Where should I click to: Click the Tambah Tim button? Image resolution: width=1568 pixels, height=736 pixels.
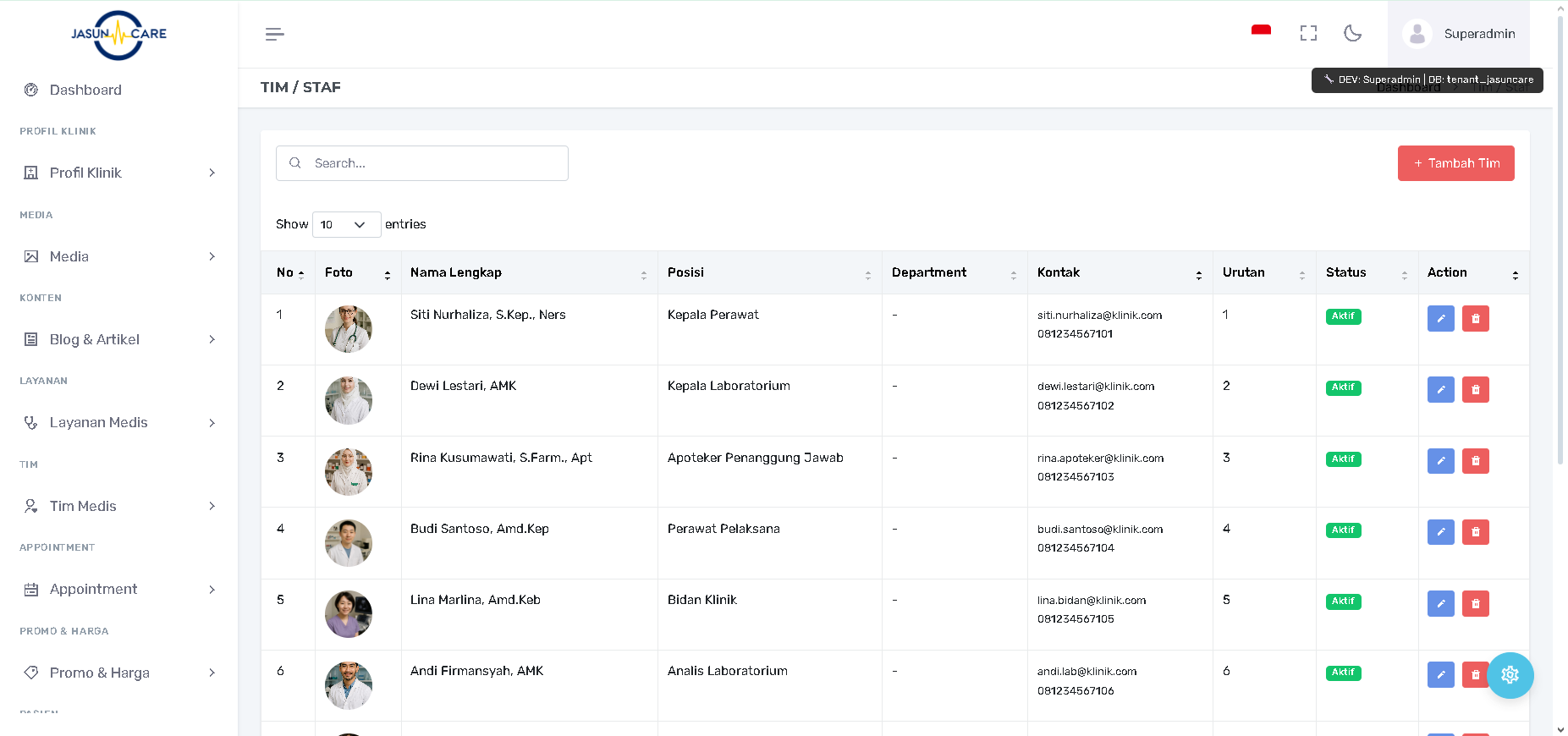[1455, 163]
